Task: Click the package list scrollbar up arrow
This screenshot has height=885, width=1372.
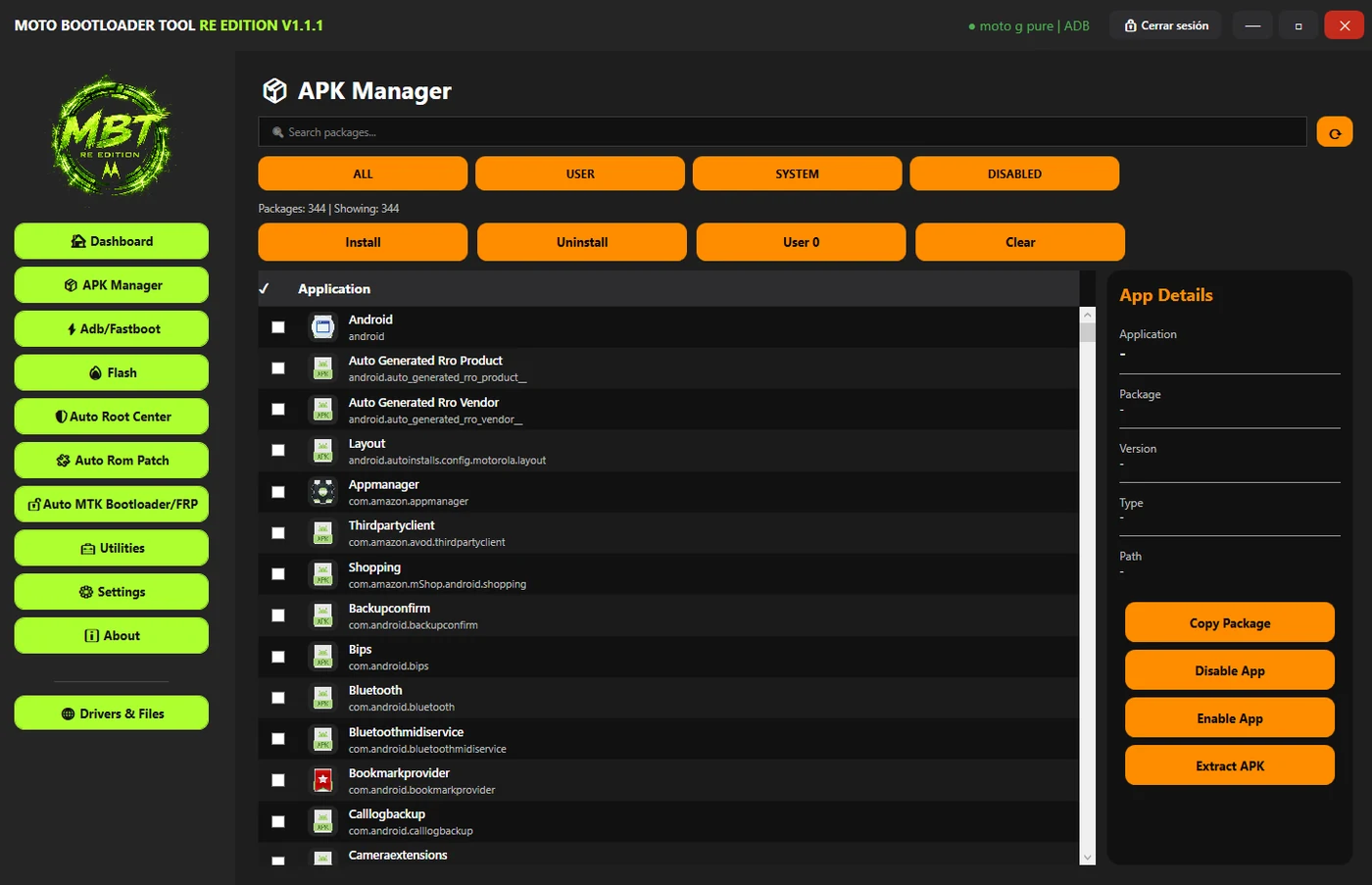Action: [1087, 315]
